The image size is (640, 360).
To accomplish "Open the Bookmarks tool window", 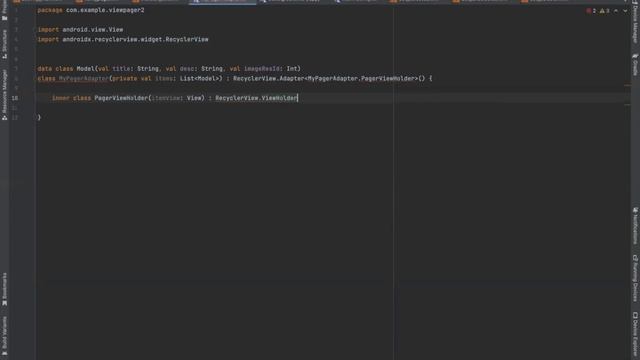I will [4, 289].
